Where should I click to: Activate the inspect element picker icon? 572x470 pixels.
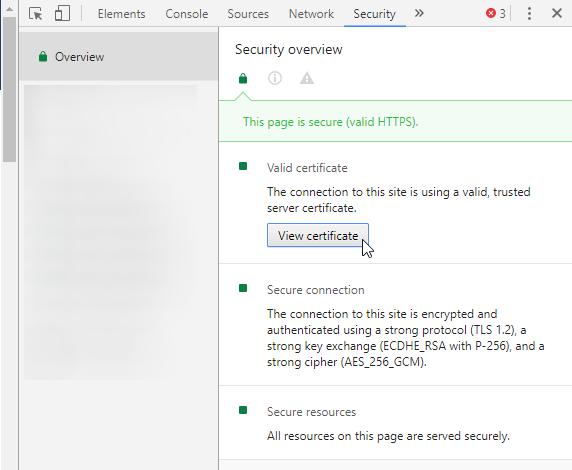click(x=35, y=14)
